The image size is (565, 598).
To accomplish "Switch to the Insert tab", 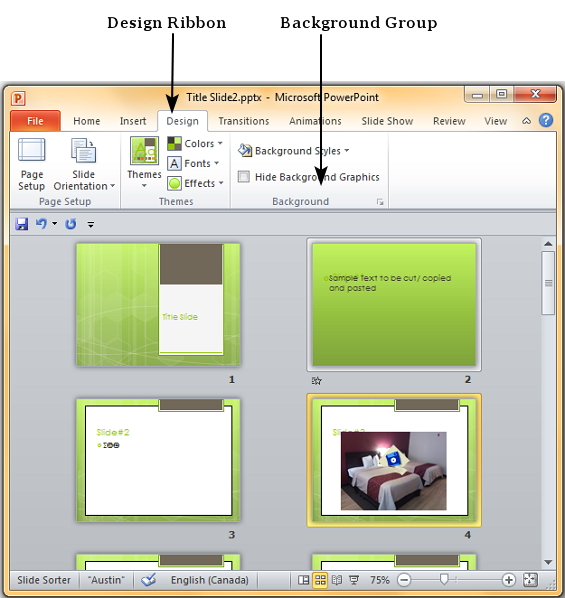I will tap(133, 121).
